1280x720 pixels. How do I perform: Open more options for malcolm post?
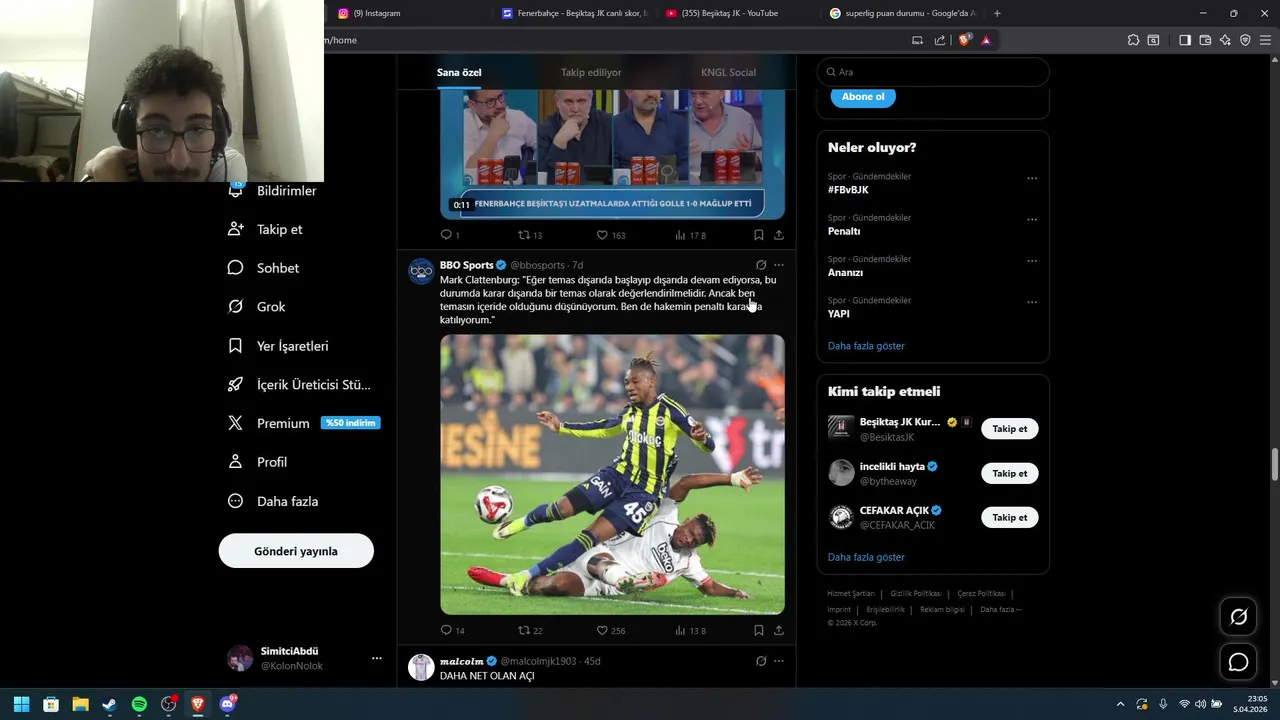[x=779, y=661]
